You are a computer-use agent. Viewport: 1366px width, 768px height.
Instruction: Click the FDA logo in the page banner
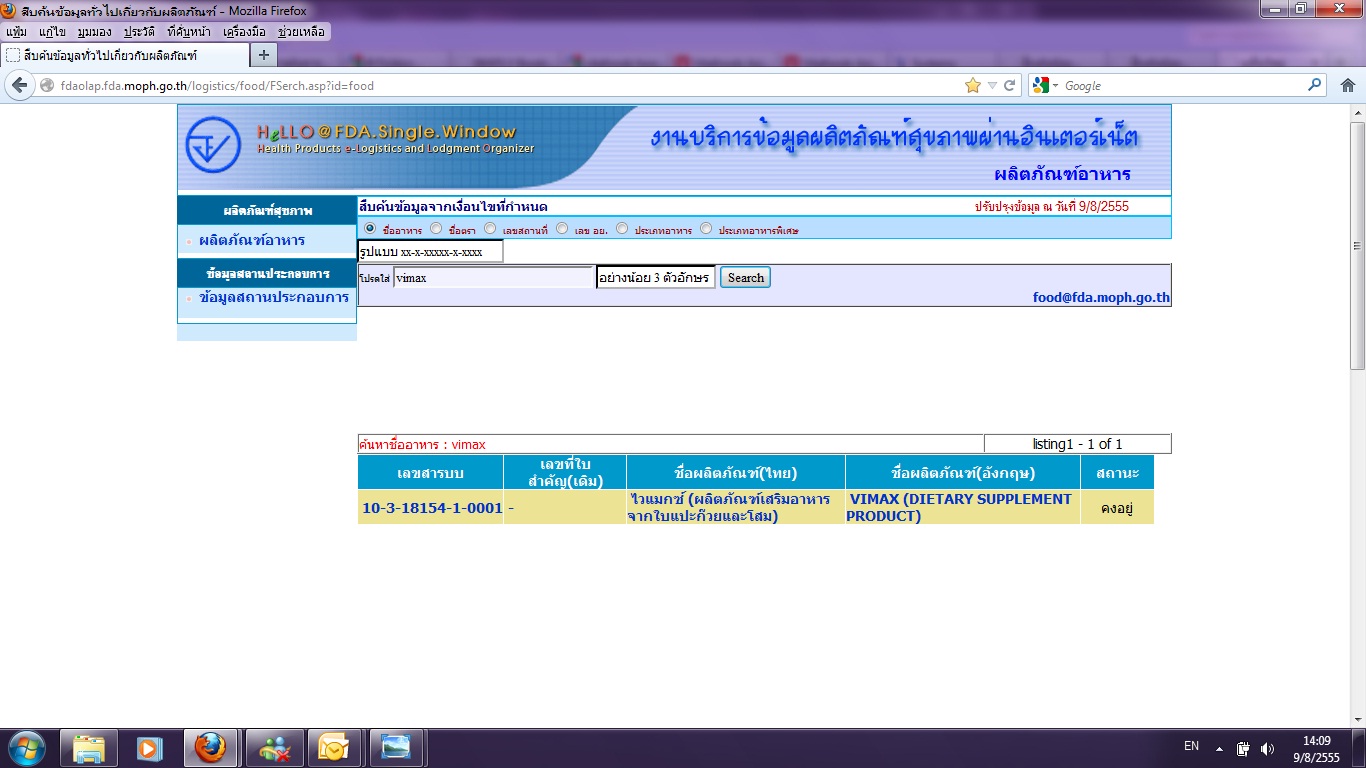(x=213, y=145)
